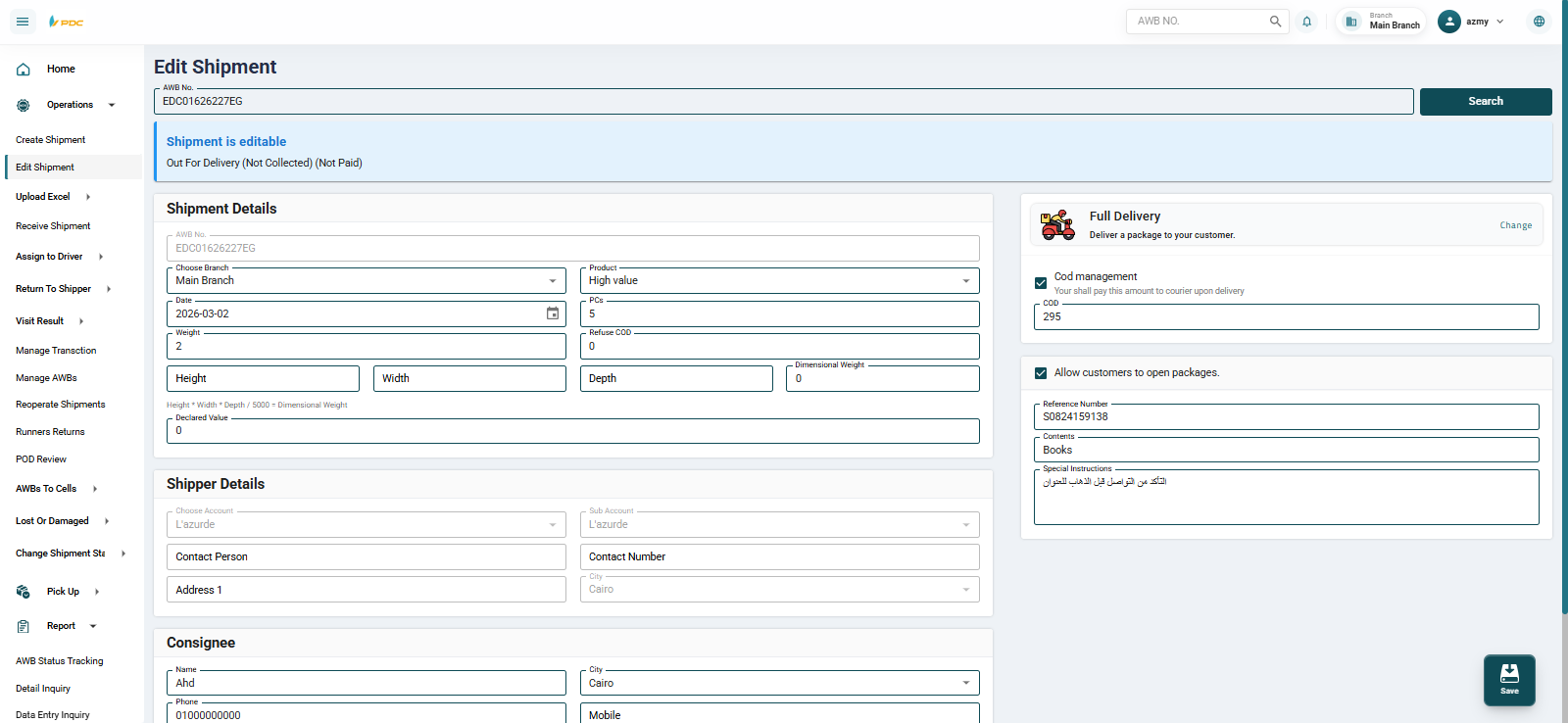The width and height of the screenshot is (1568, 723).
Task: Expand the Pick Up menu arrow
Action: click(97, 592)
